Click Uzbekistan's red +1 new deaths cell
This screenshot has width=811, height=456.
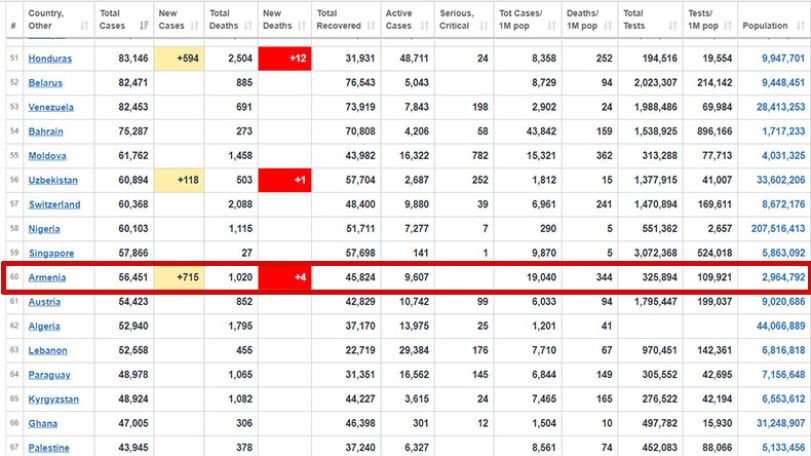[x=284, y=180]
